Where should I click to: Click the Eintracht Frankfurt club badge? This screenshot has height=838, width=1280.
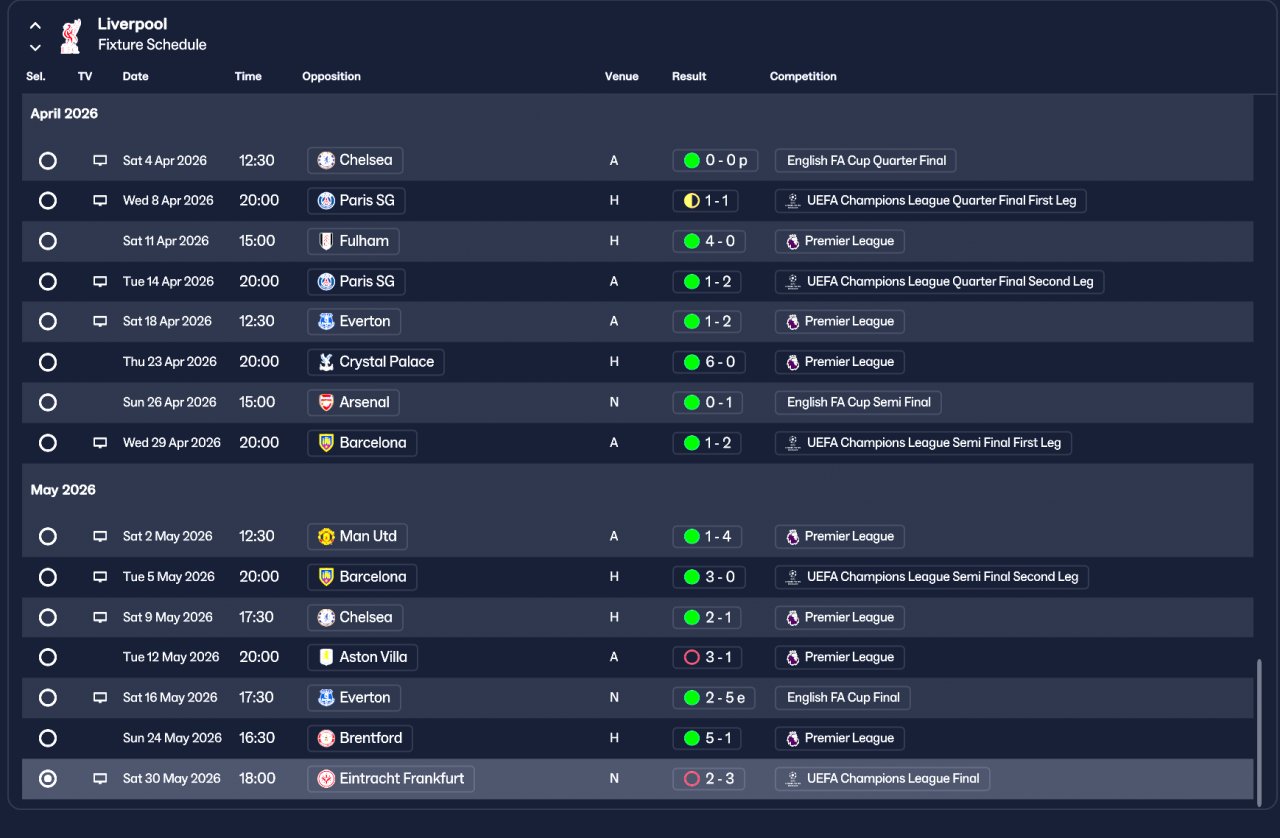(326, 778)
